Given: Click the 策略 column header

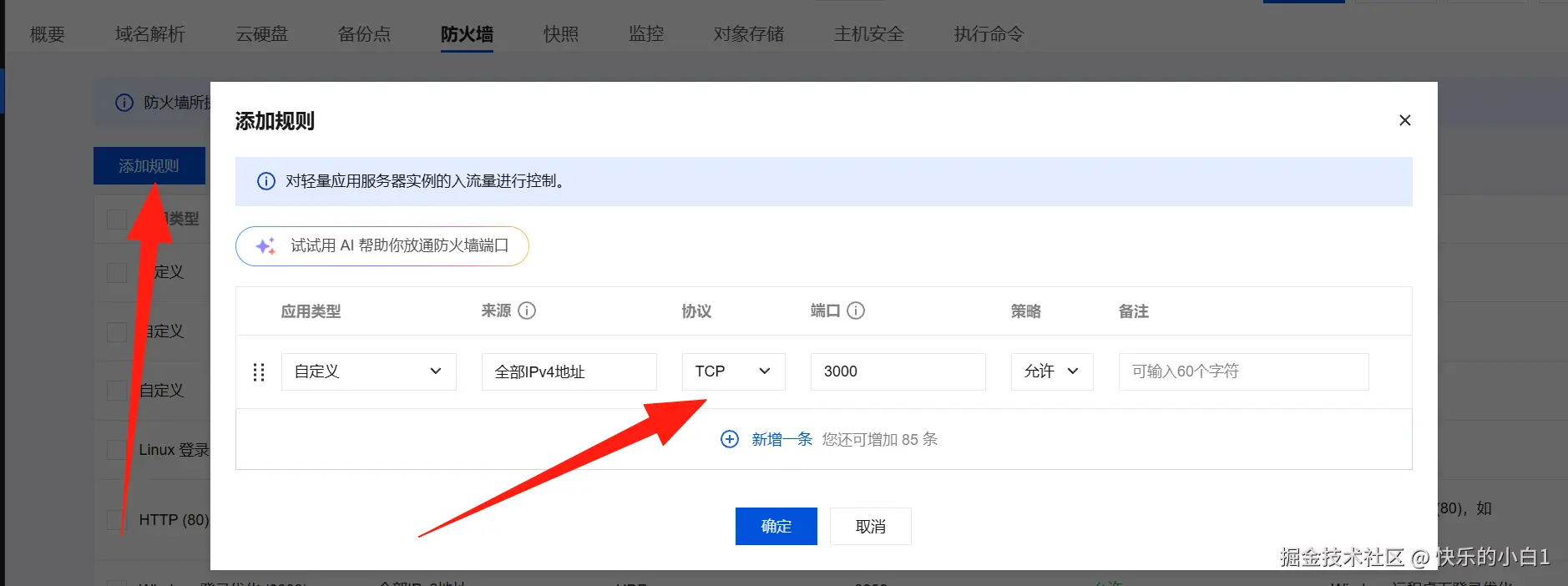Looking at the screenshot, I should pyautogui.click(x=1026, y=311).
